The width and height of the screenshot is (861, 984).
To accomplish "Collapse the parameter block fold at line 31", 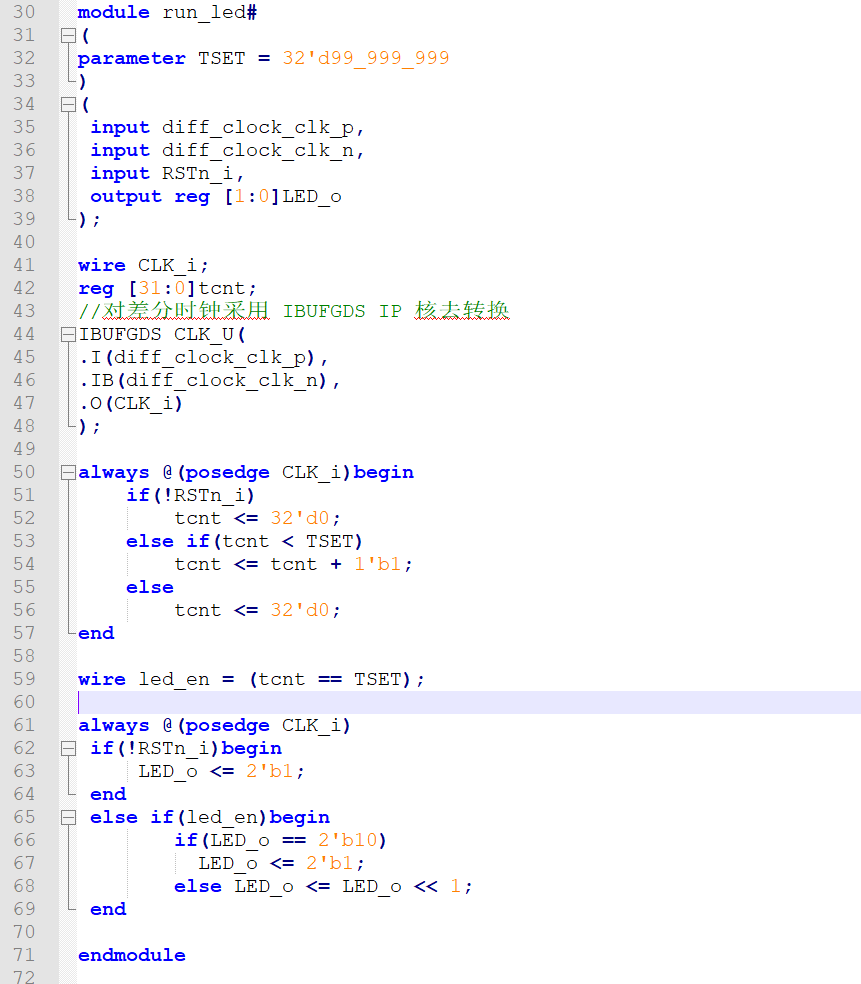I will pyautogui.click(x=67, y=36).
